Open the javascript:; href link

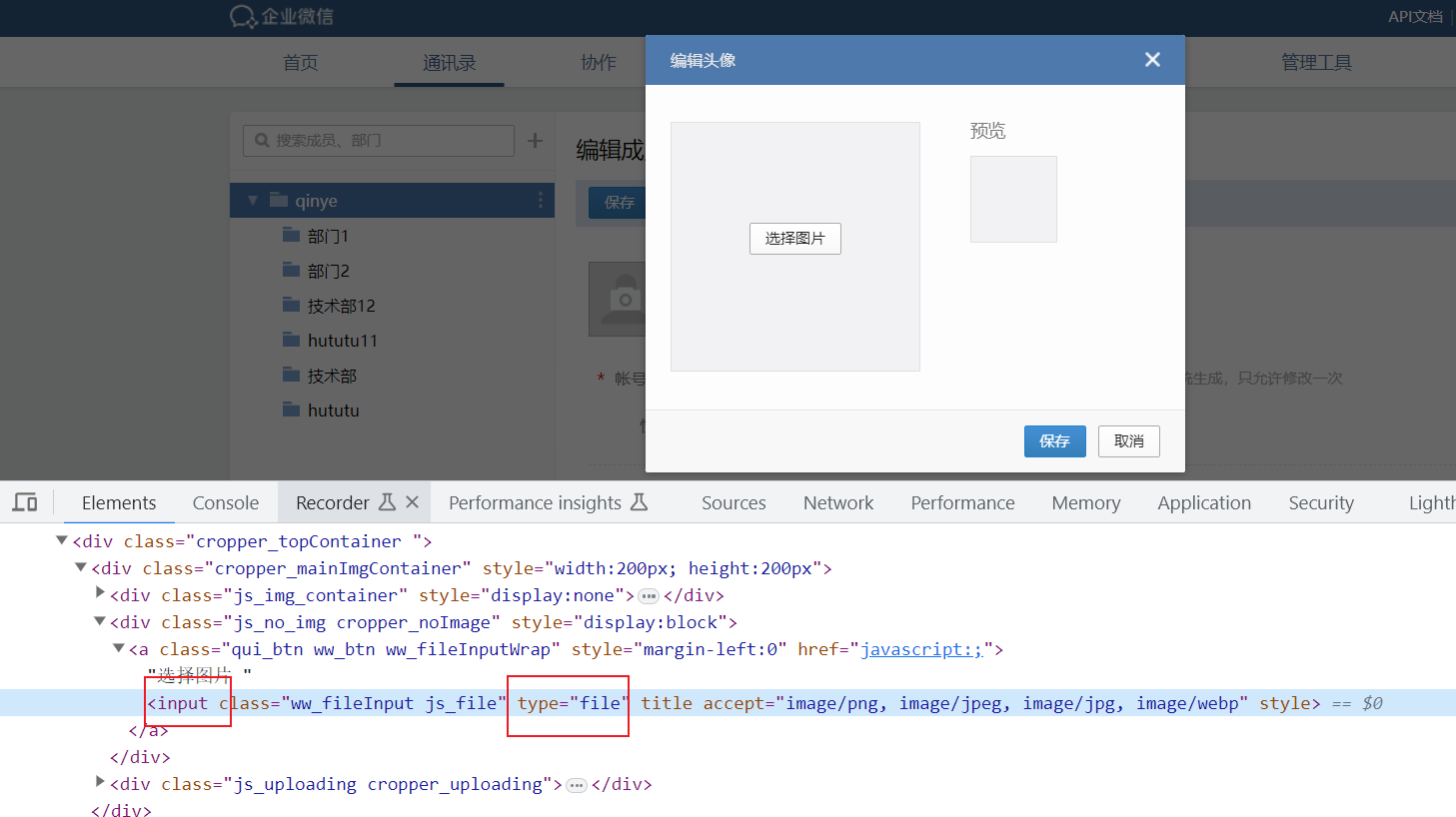(921, 649)
